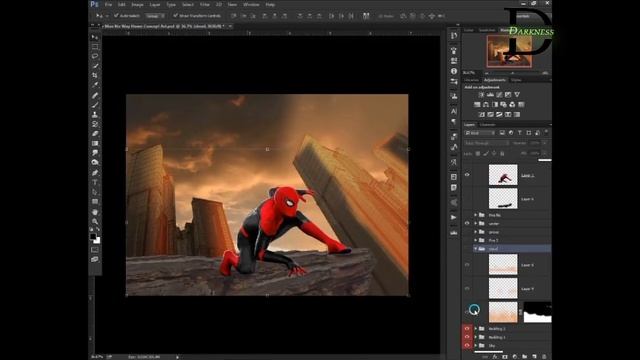Click the background color swatch
Screen dimensions: 640x360
point(97,240)
